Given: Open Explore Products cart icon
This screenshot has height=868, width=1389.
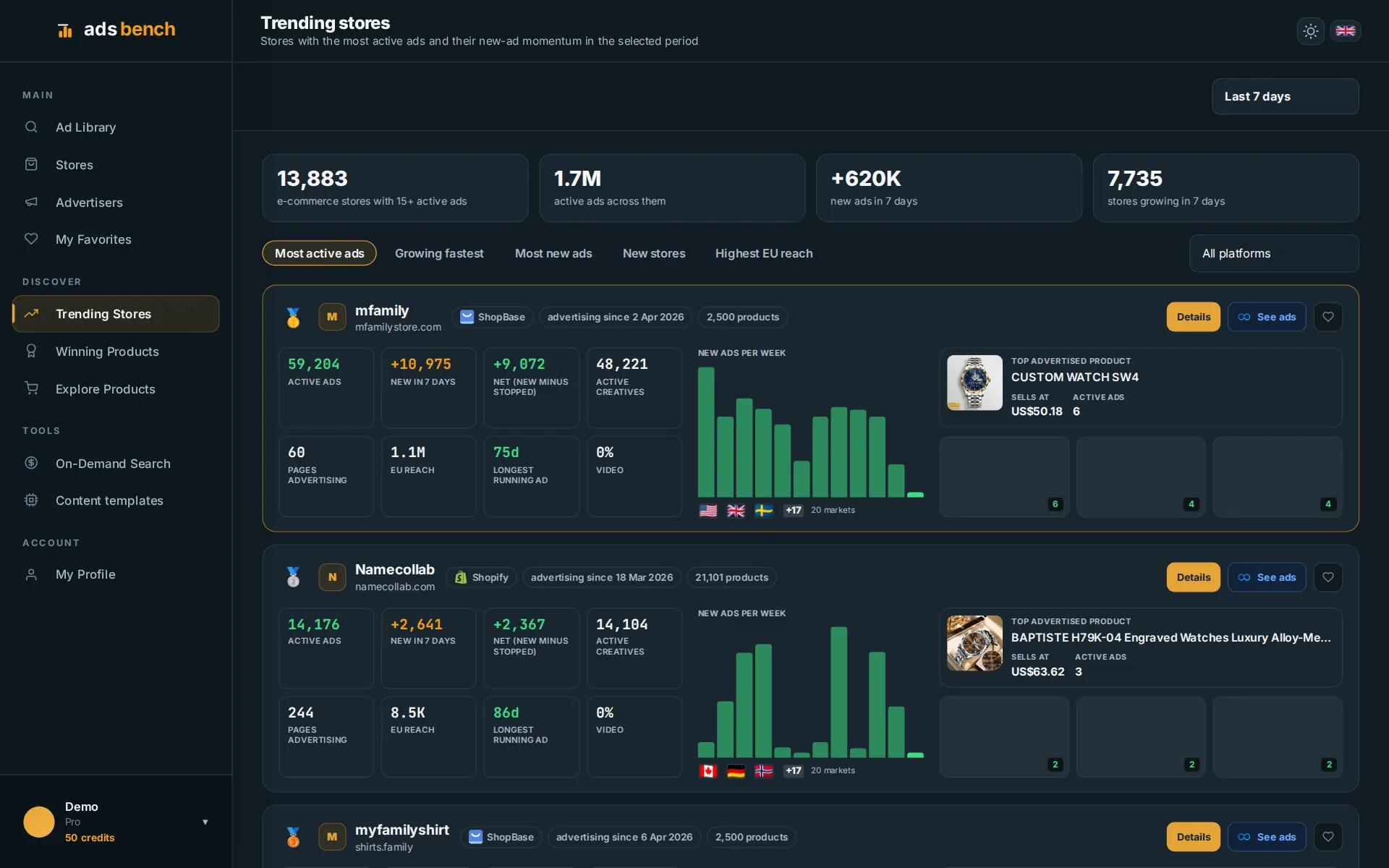Looking at the screenshot, I should tap(31, 388).
